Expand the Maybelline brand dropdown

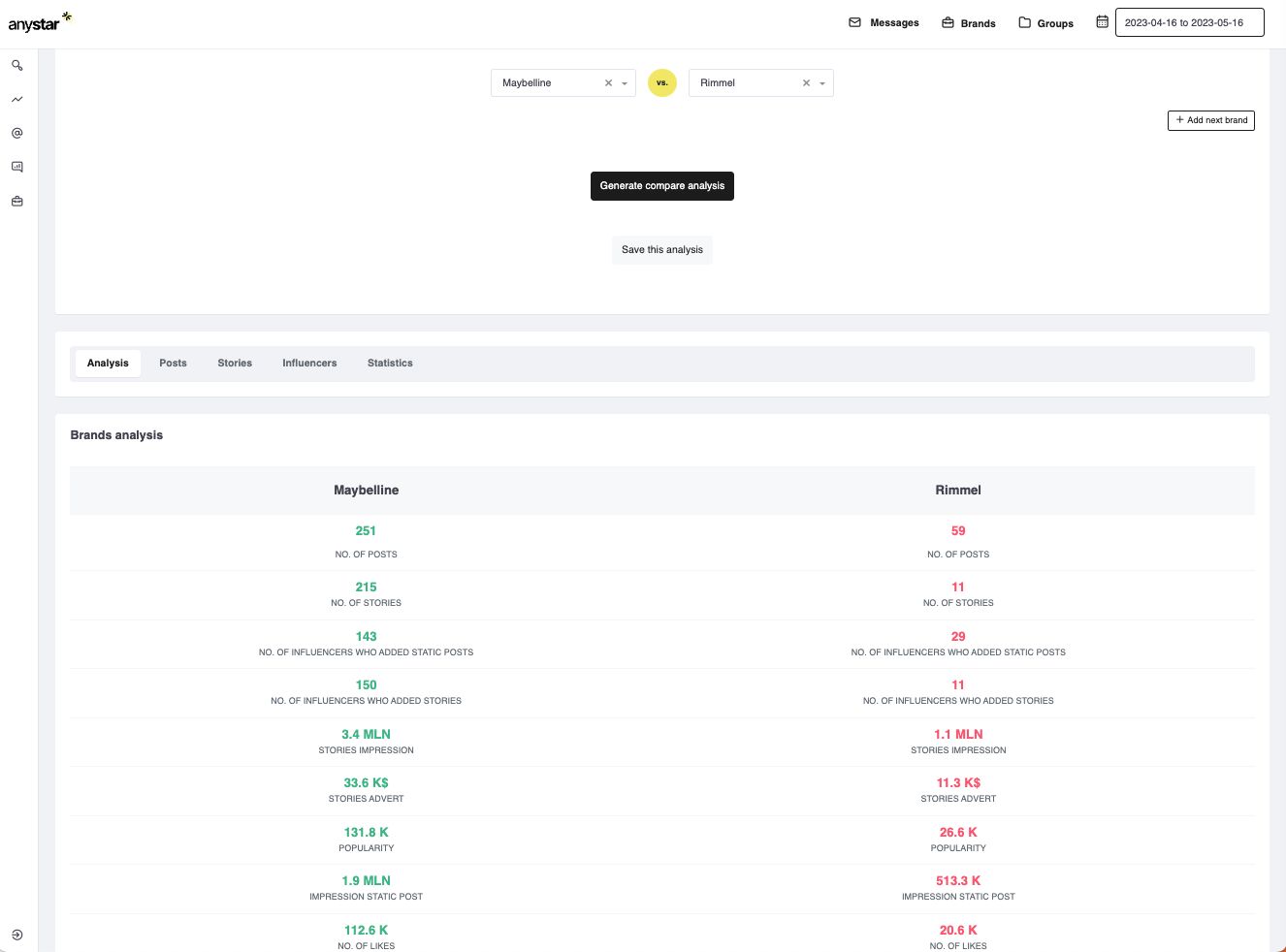[625, 83]
